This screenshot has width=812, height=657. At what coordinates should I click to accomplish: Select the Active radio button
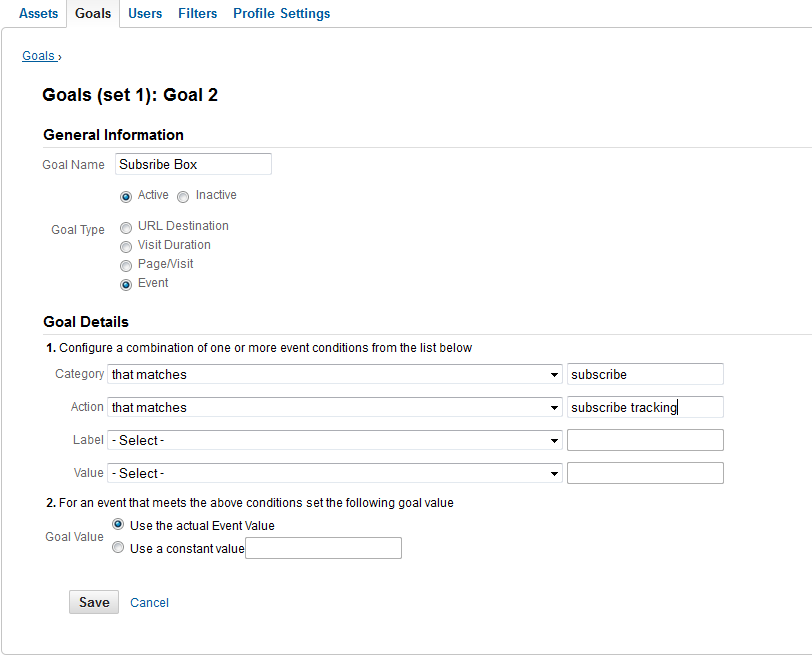126,197
